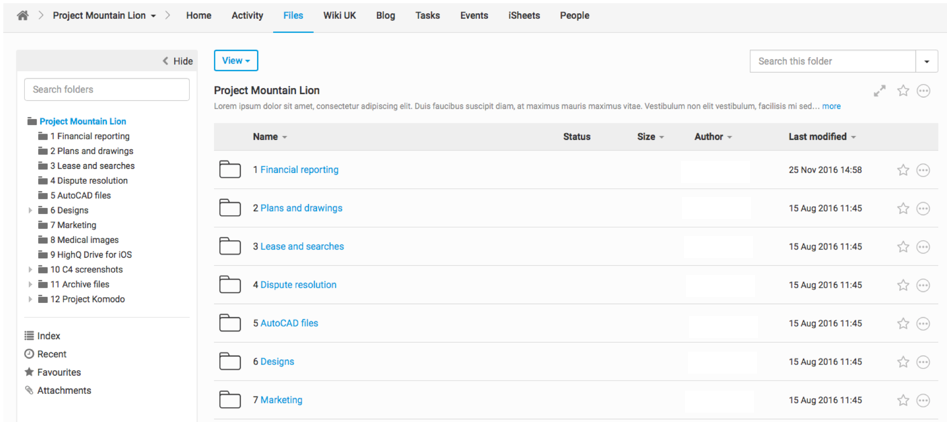Image resolution: width=947 pixels, height=422 pixels.
Task: Open more actions menu for 7 Marketing
Action: (x=923, y=400)
